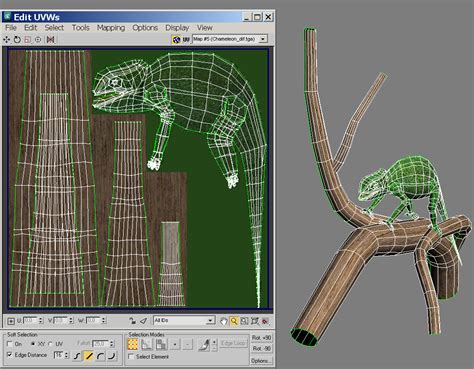Click the Options... button
Image resolution: width=474 pixels, height=369 pixels.
click(x=261, y=361)
